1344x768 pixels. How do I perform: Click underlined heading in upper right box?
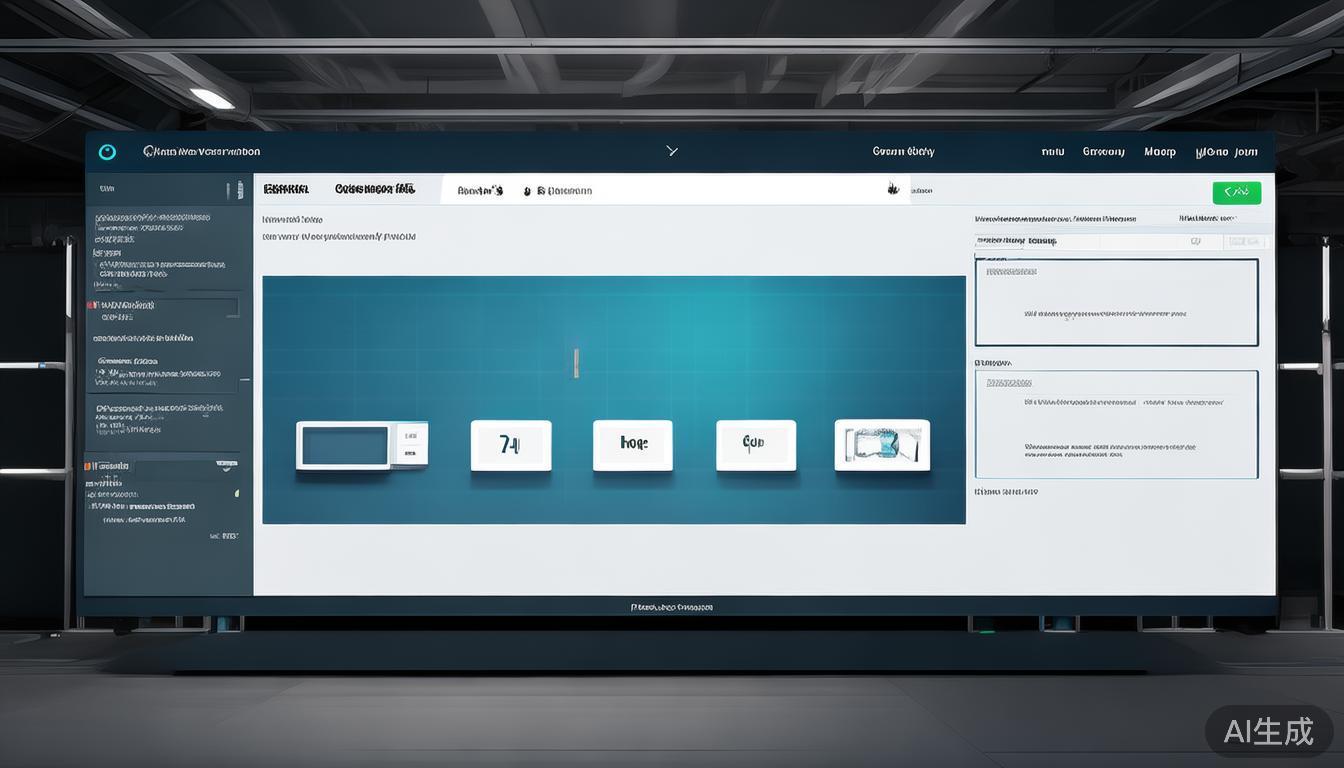pyautogui.click(x=1011, y=272)
